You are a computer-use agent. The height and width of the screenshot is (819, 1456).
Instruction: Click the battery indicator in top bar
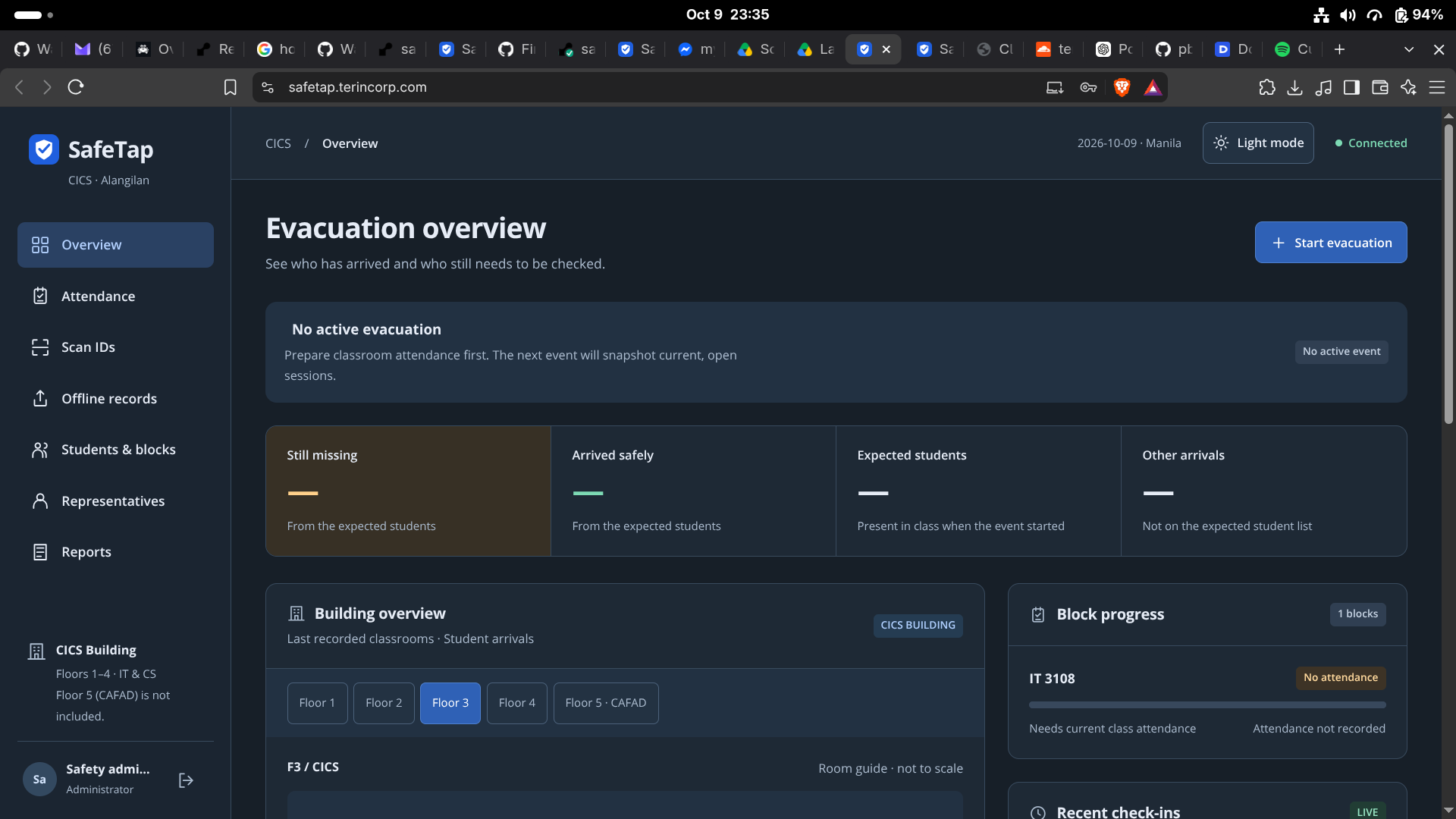(x=1418, y=15)
